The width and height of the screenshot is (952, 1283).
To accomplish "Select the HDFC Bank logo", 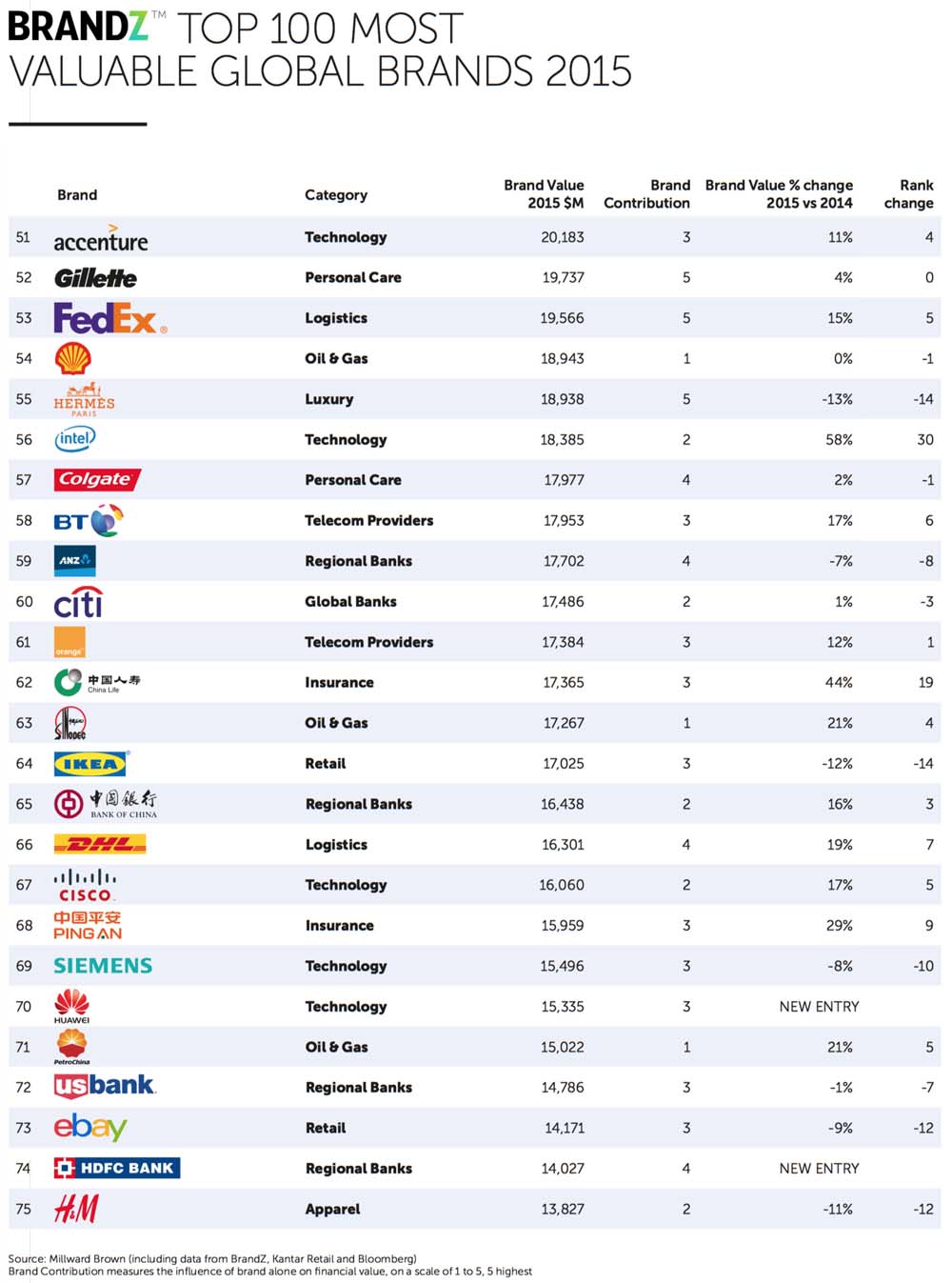I will tap(116, 1168).
